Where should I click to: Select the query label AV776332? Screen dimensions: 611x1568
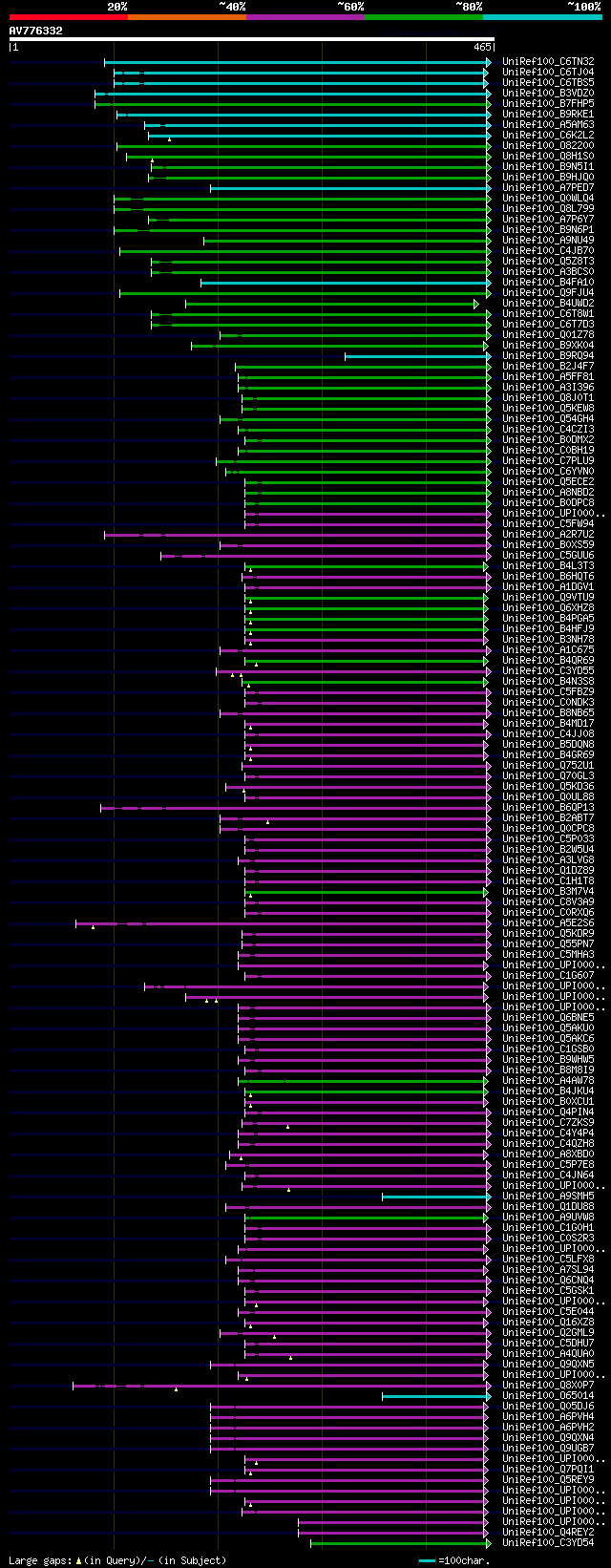tap(36, 31)
